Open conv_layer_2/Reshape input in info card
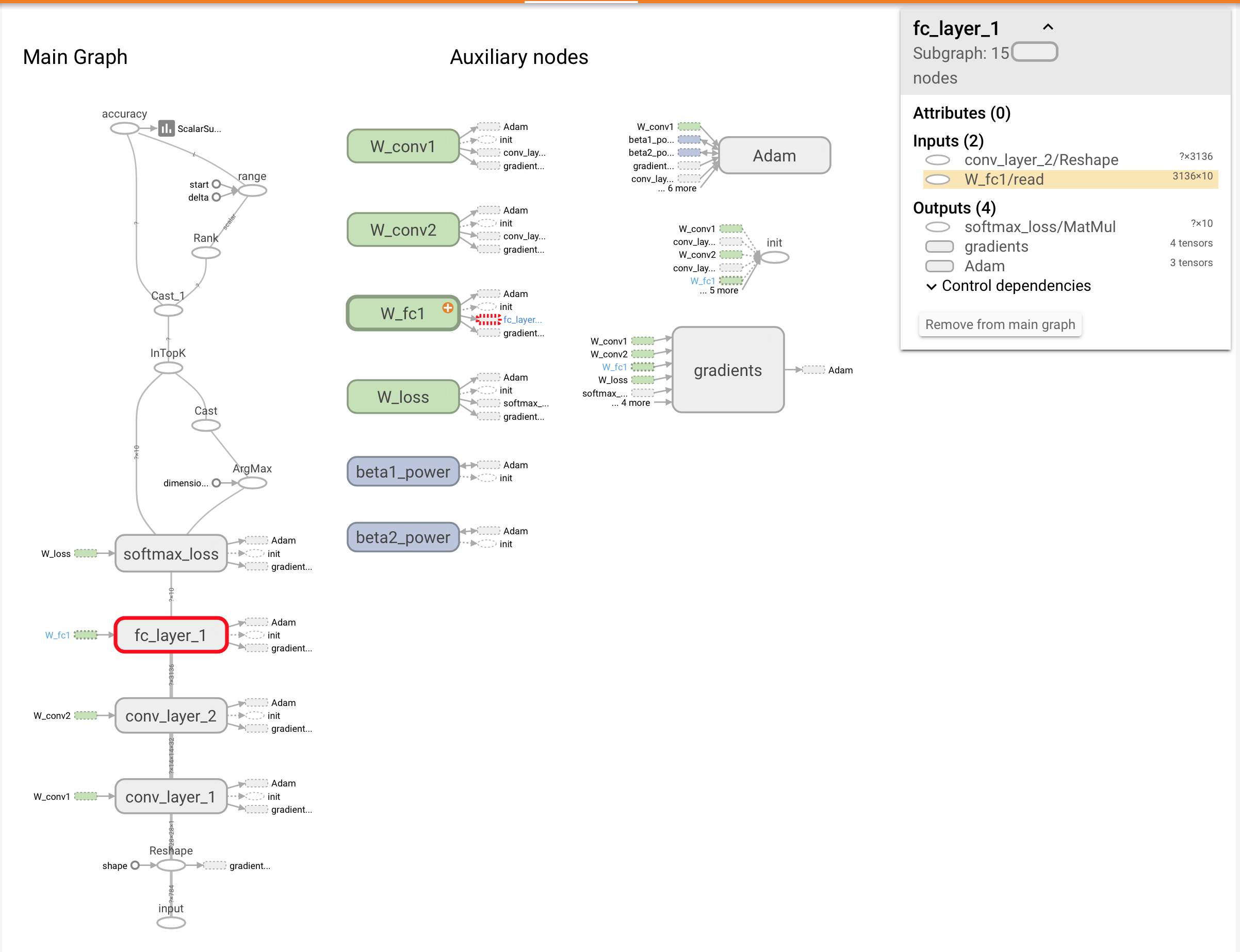This screenshot has height=952, width=1240. (x=1041, y=160)
